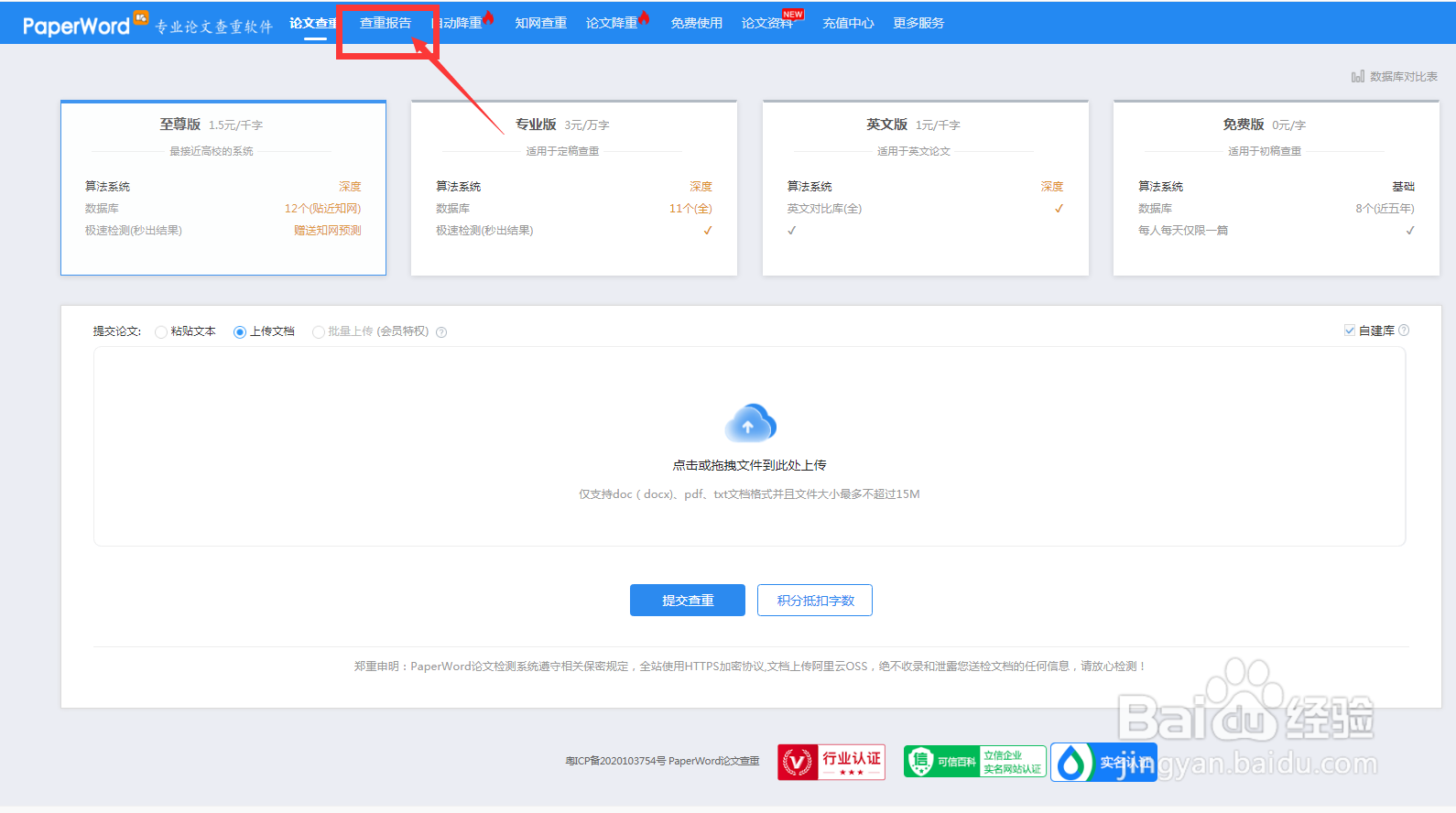1456x813 pixels.
Task: Open the 数据库对比表 link
Action: click(x=1403, y=77)
